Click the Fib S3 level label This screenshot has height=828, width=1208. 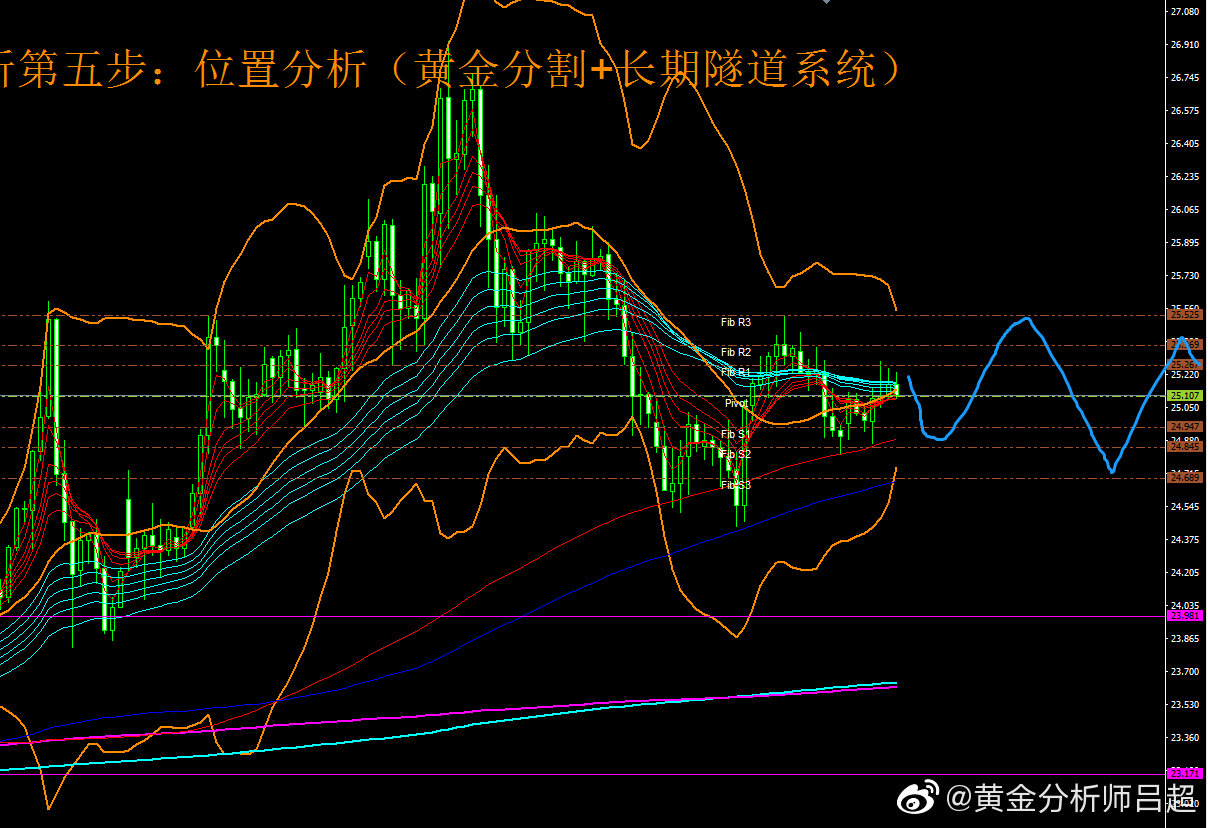735,484
